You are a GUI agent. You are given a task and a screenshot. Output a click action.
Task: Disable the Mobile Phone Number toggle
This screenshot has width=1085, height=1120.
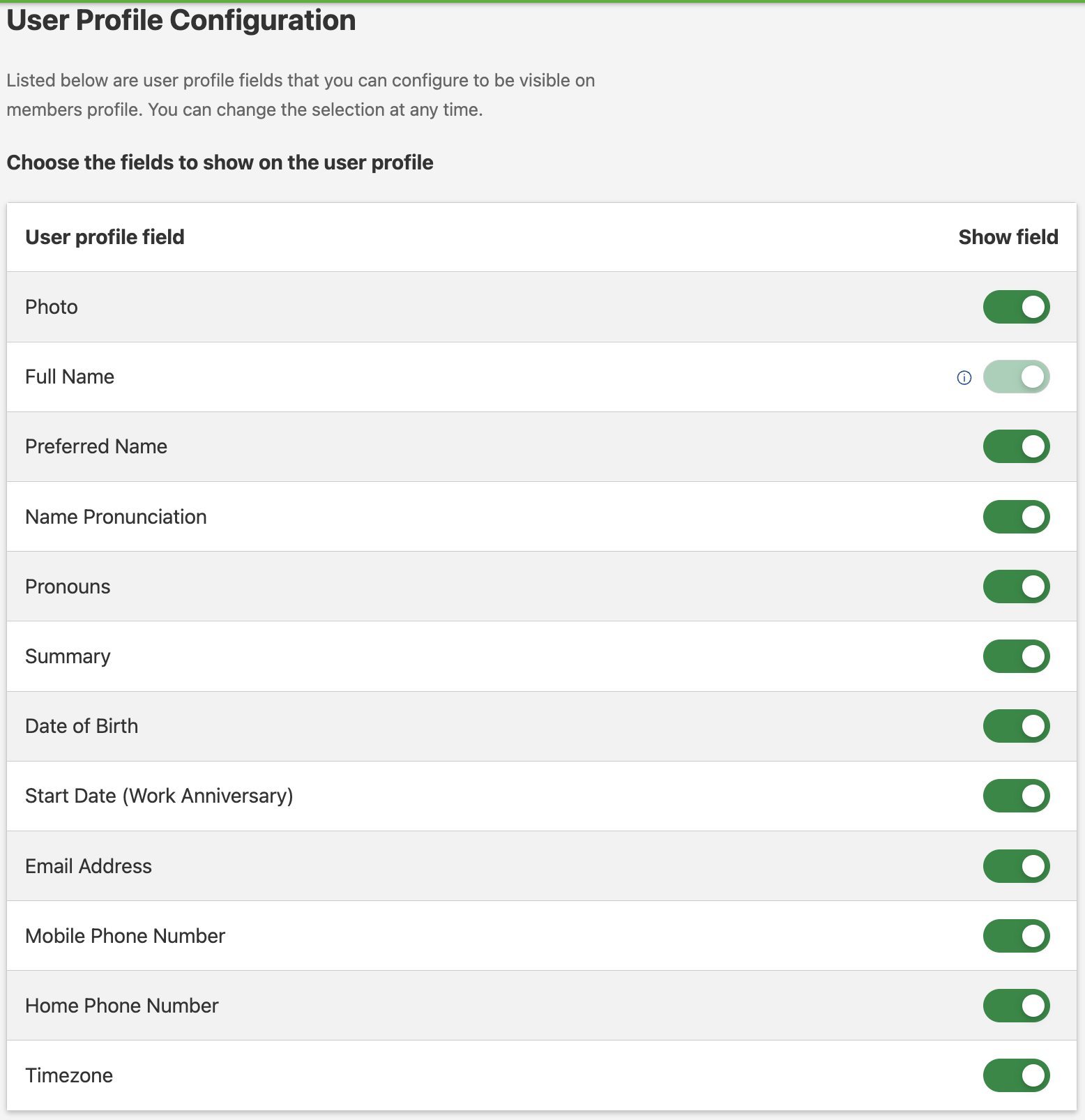pyautogui.click(x=1016, y=936)
